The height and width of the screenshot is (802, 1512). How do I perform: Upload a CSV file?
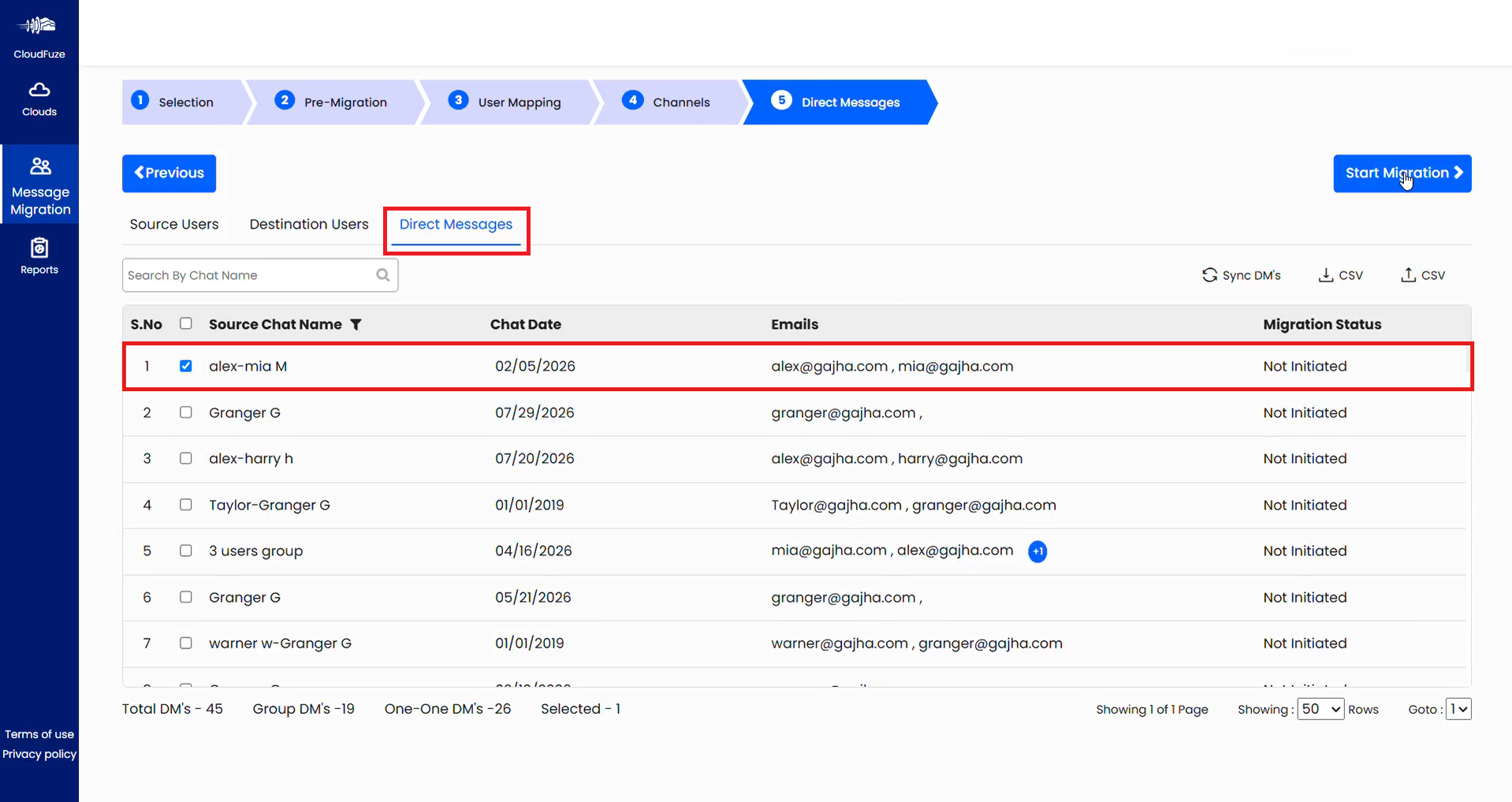coord(1423,275)
